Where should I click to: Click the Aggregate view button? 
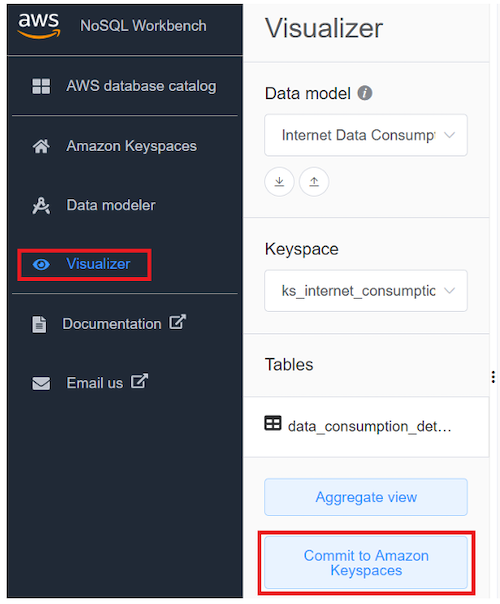coord(366,497)
